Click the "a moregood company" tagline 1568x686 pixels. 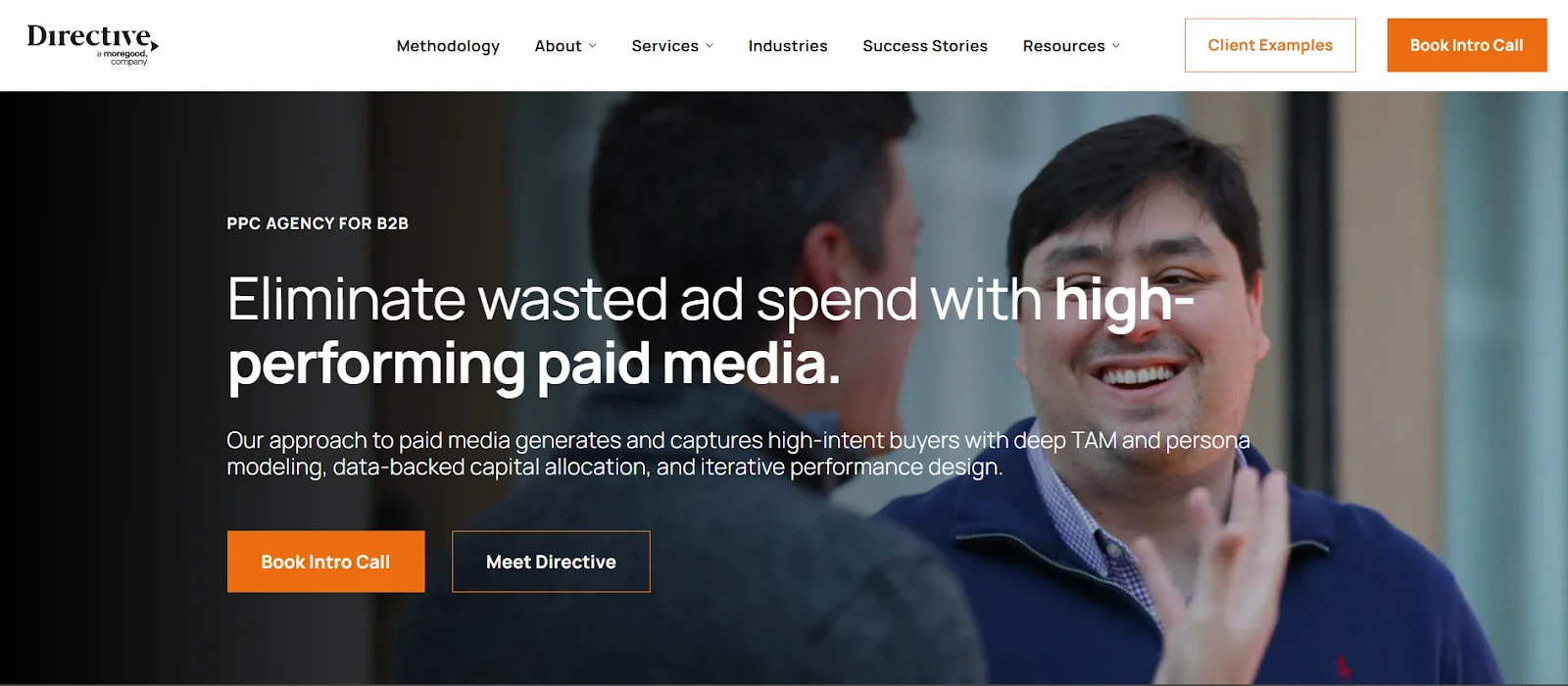click(x=122, y=58)
